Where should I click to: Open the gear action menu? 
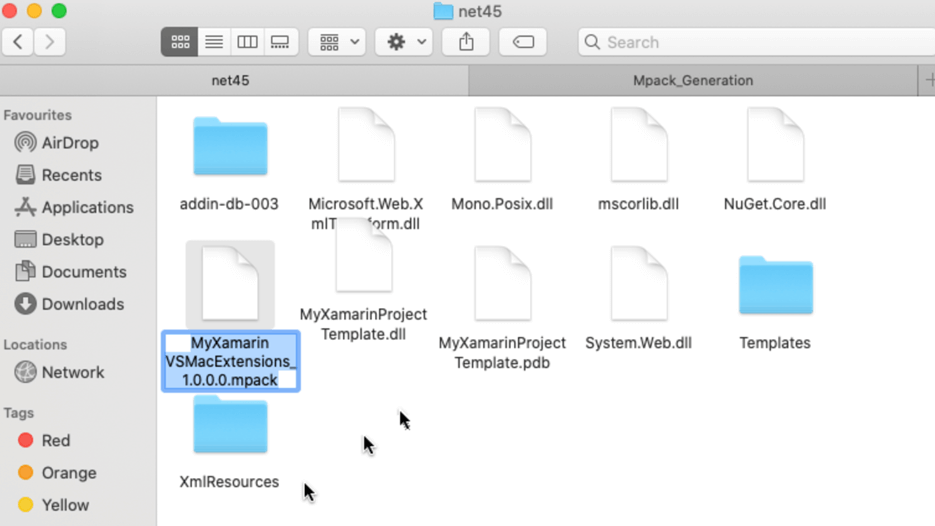click(x=404, y=42)
